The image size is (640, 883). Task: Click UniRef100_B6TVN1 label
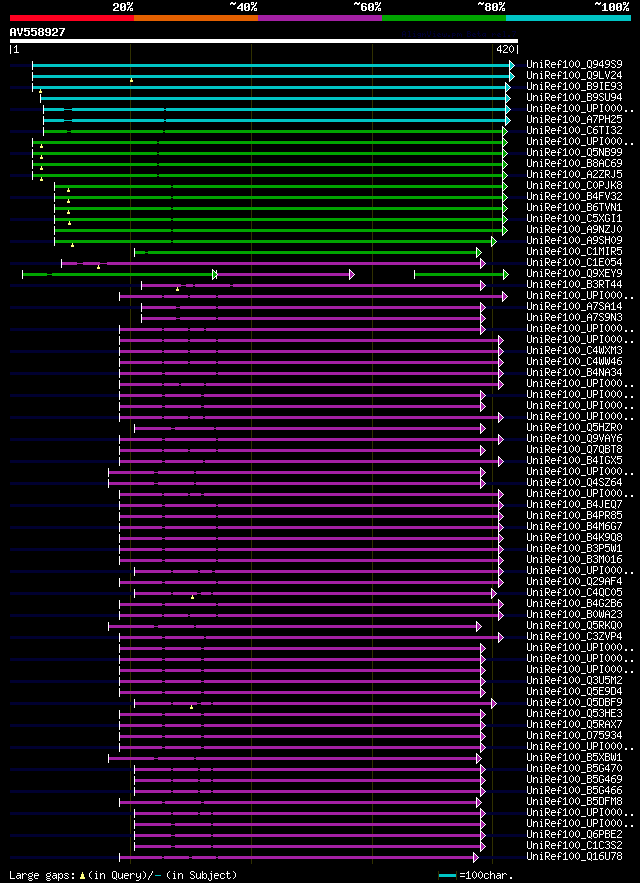pyautogui.click(x=574, y=207)
